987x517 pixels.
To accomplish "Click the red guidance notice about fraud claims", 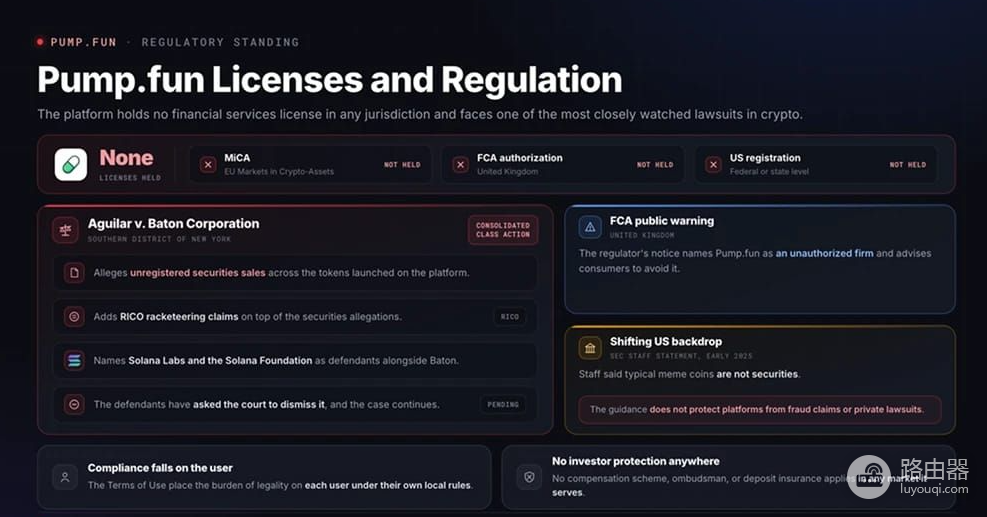I will [x=760, y=409].
